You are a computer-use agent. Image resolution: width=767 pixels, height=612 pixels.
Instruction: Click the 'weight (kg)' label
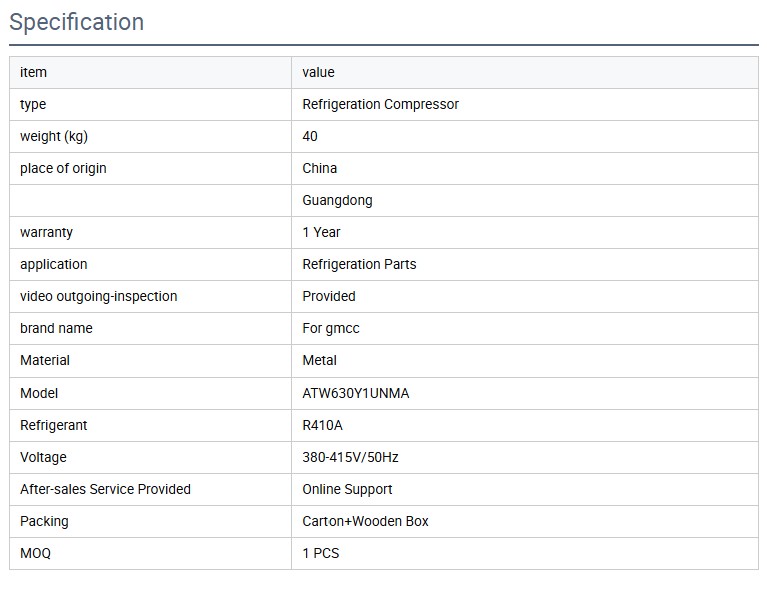(x=54, y=136)
